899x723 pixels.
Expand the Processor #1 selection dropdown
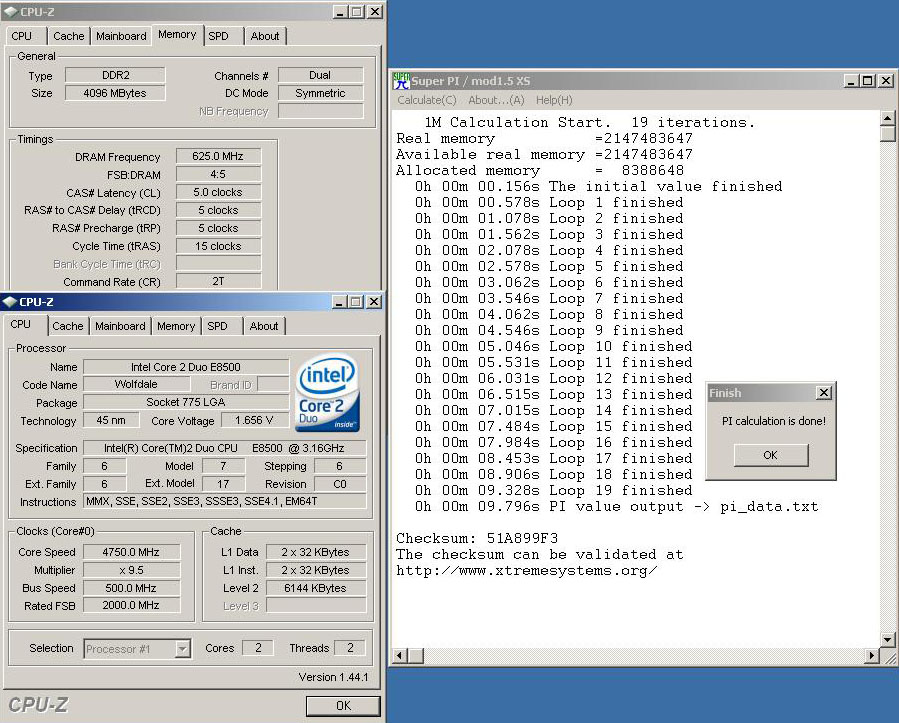182,649
